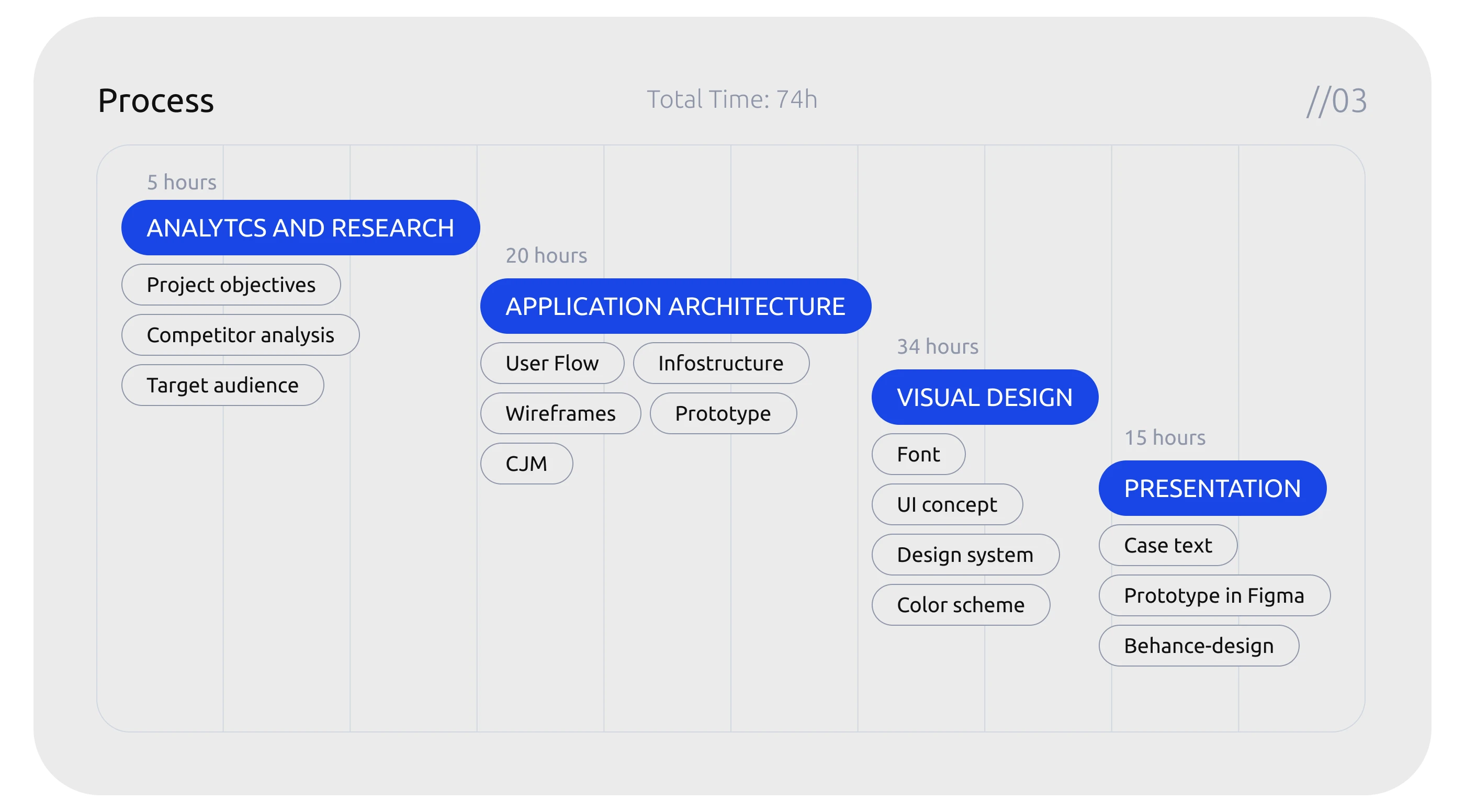Click the Case text tag
The height and width of the screenshot is (812, 1465).
(1168, 545)
